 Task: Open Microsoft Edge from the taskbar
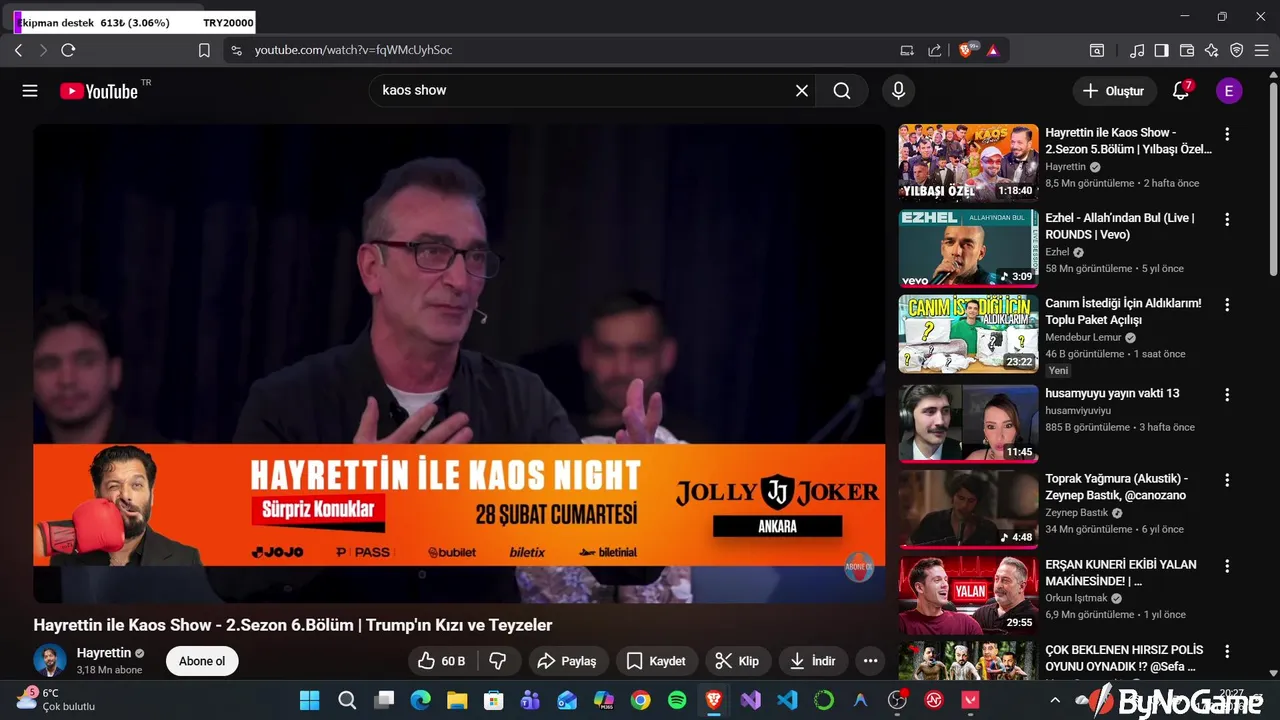point(420,700)
